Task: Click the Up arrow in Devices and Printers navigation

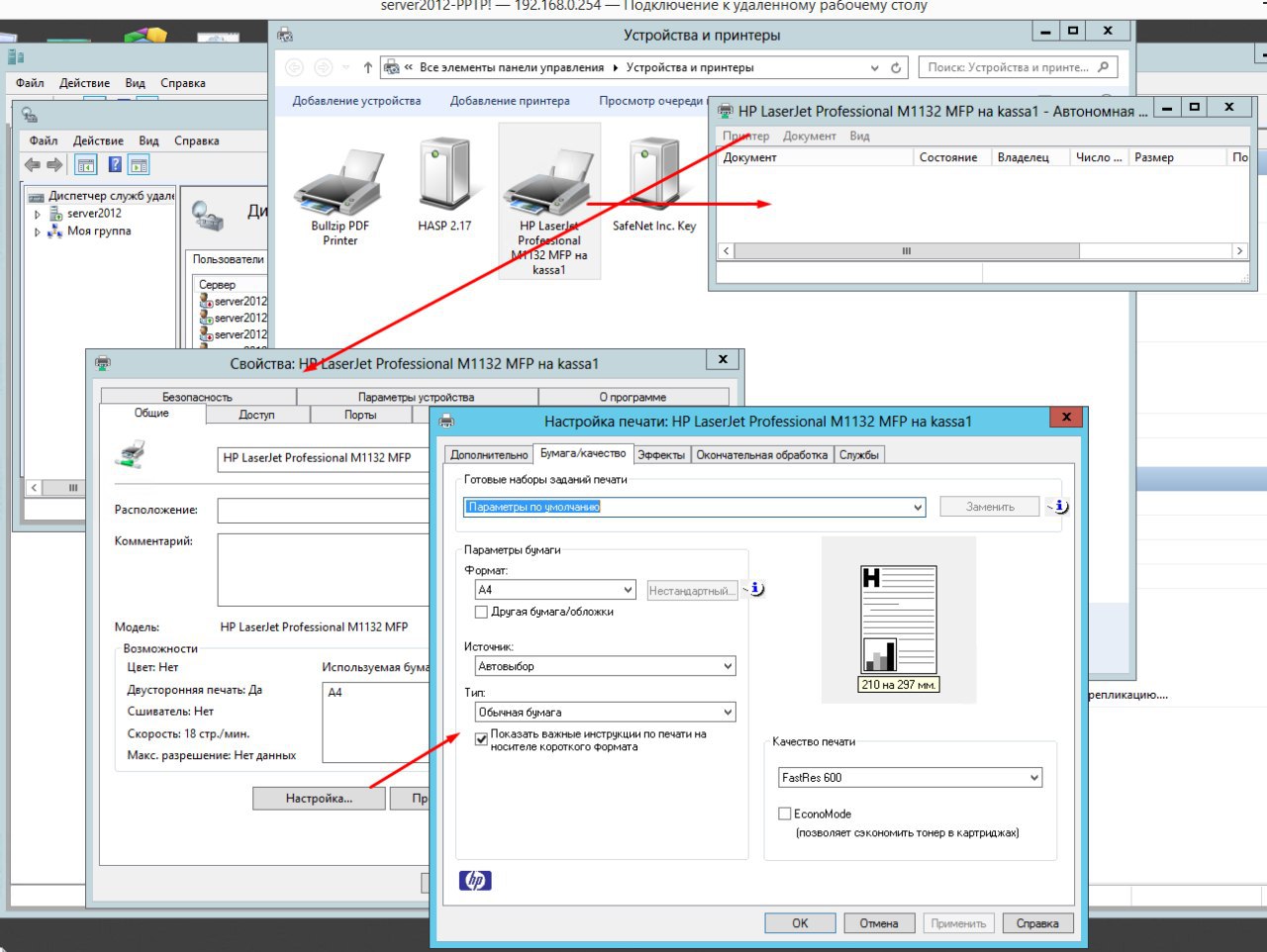Action: pos(367,67)
